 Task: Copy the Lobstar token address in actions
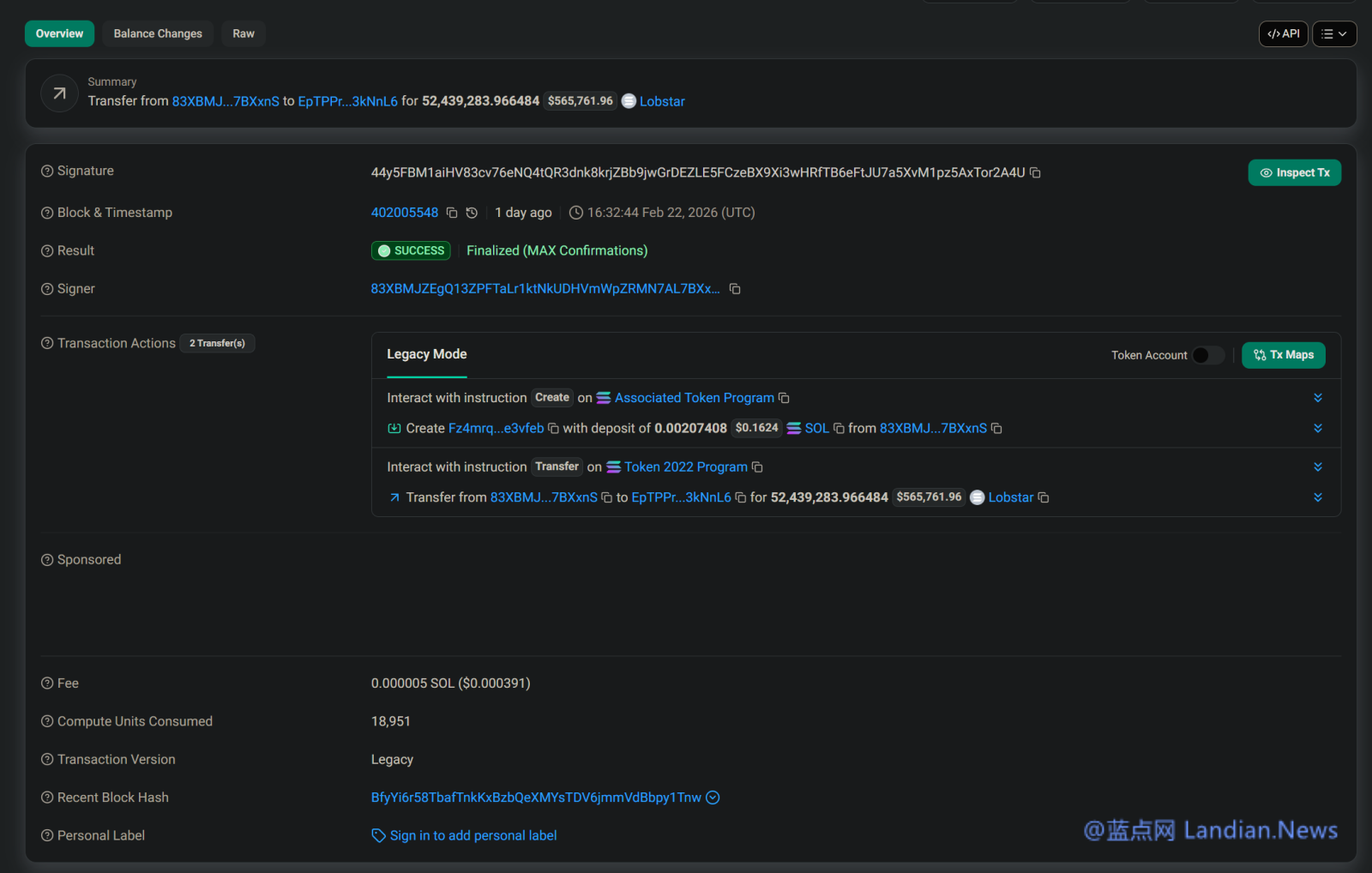point(1044,497)
